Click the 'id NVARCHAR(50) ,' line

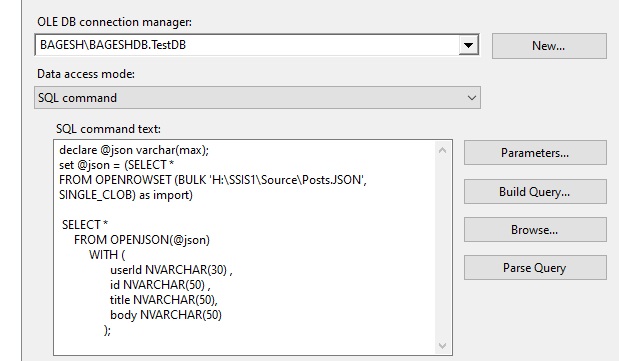point(160,285)
